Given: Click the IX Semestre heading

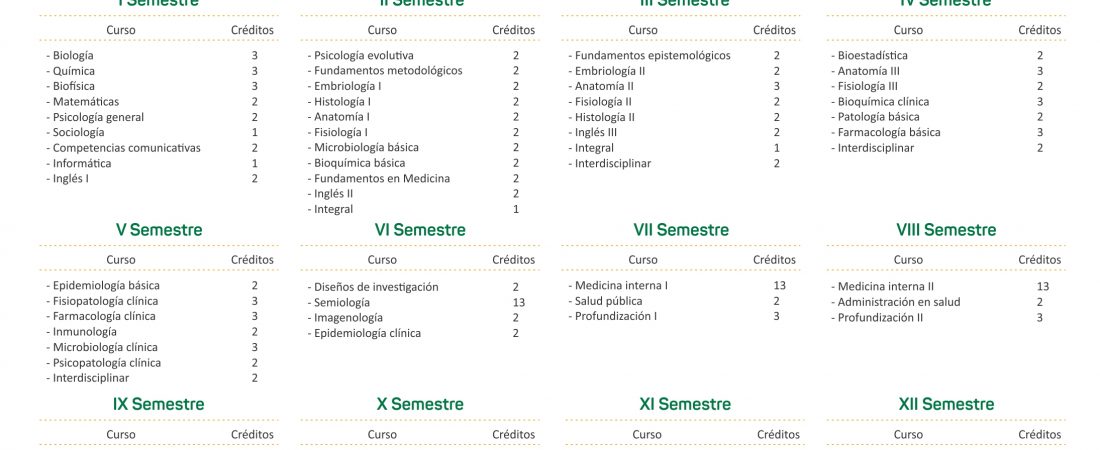Looking at the screenshot, I should click(x=159, y=404).
